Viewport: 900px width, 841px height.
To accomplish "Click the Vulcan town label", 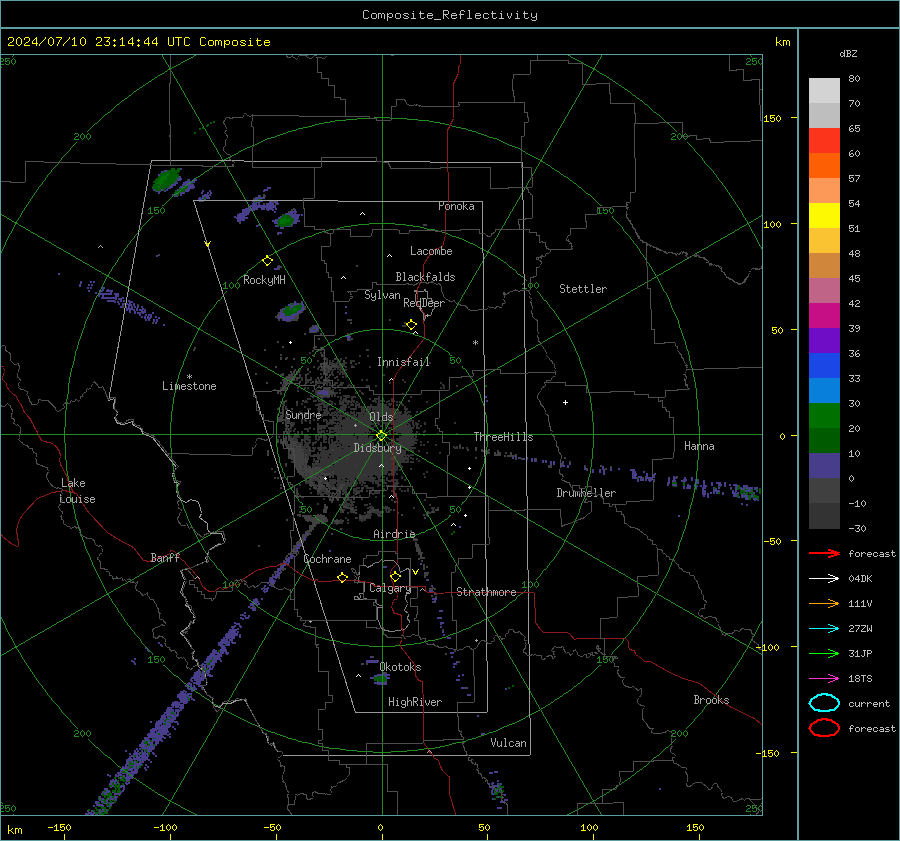I will (x=509, y=743).
